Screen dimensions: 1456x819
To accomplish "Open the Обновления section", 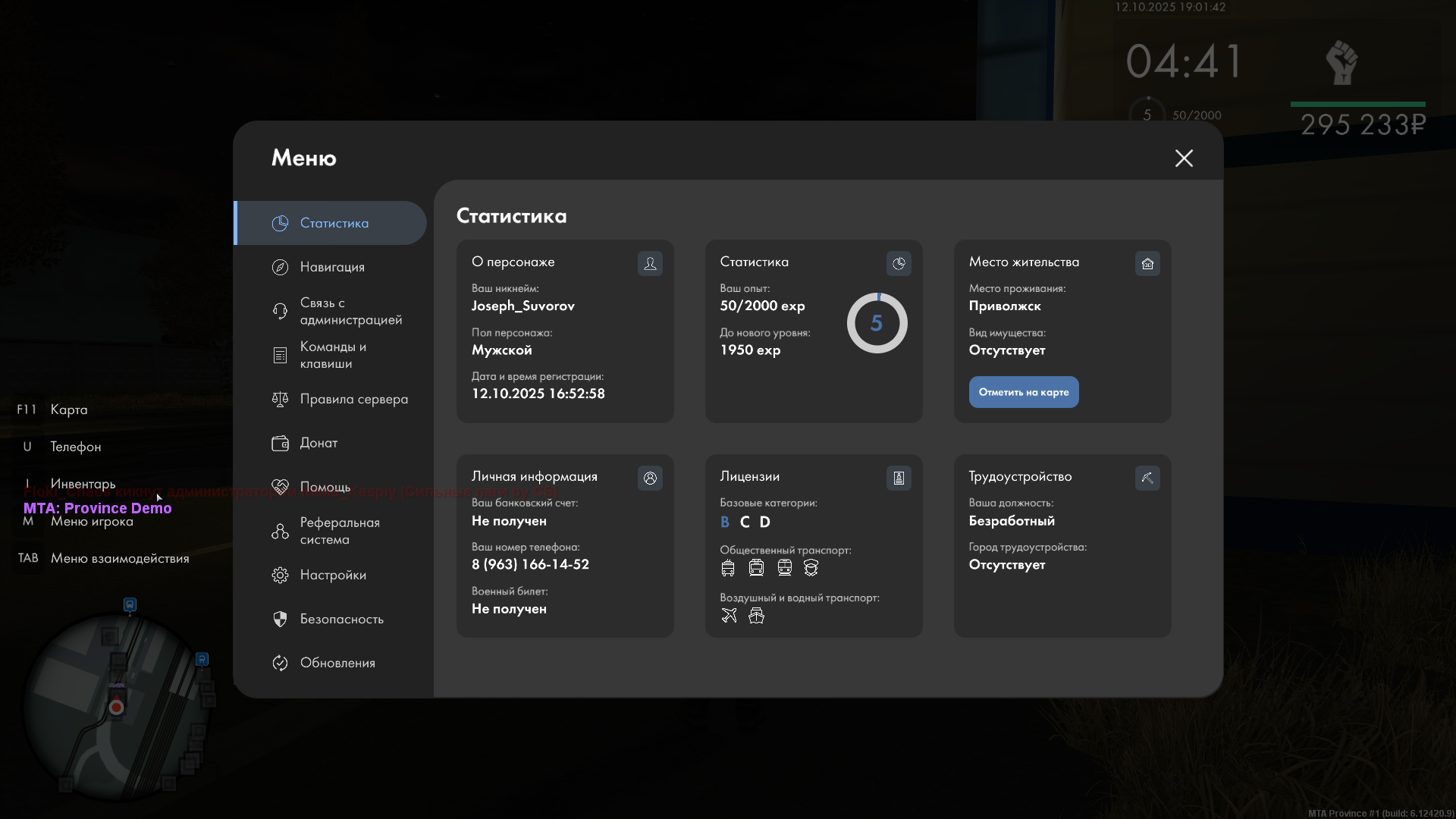I will [x=337, y=663].
